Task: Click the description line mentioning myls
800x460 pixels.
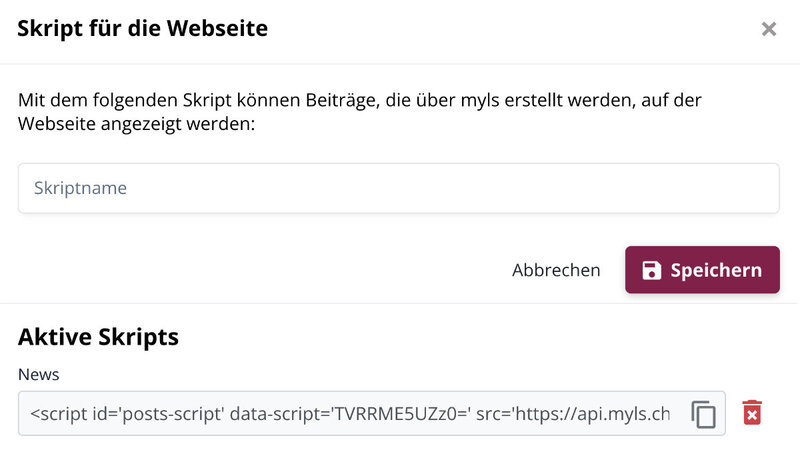Action: pyautogui.click(x=360, y=100)
